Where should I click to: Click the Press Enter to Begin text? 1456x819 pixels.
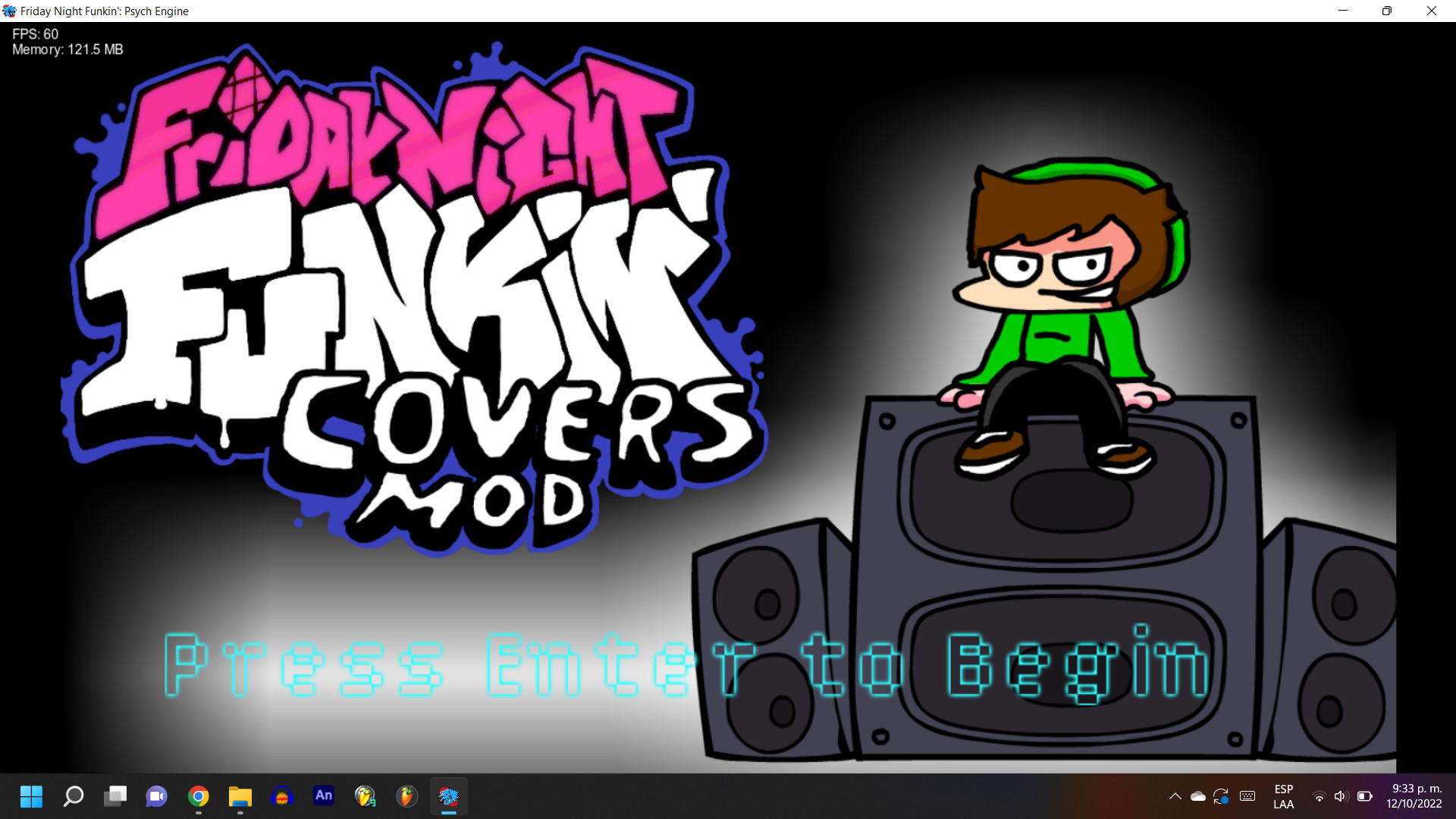686,664
